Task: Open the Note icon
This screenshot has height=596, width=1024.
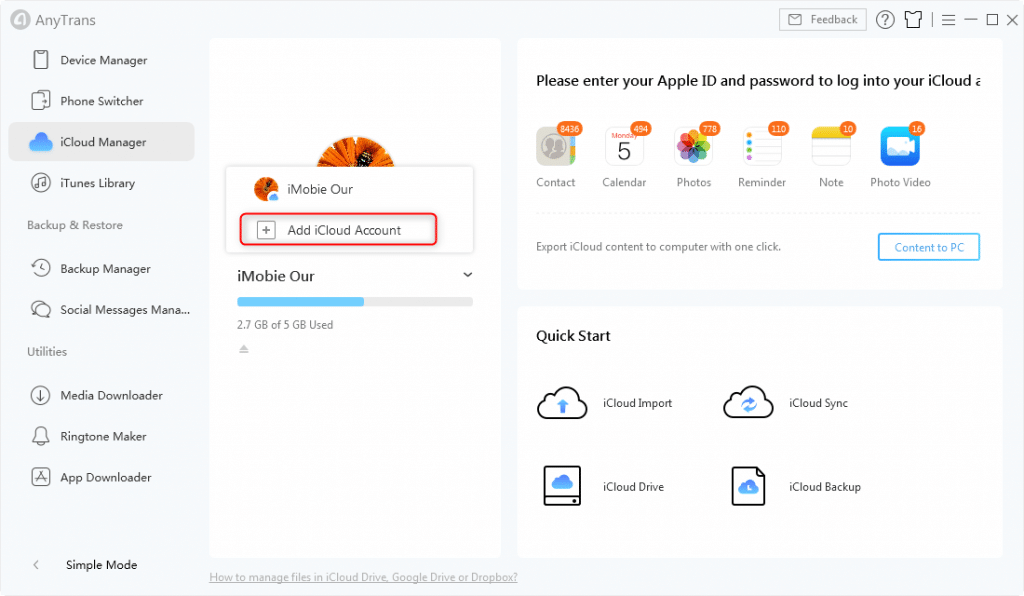Action: [x=831, y=146]
